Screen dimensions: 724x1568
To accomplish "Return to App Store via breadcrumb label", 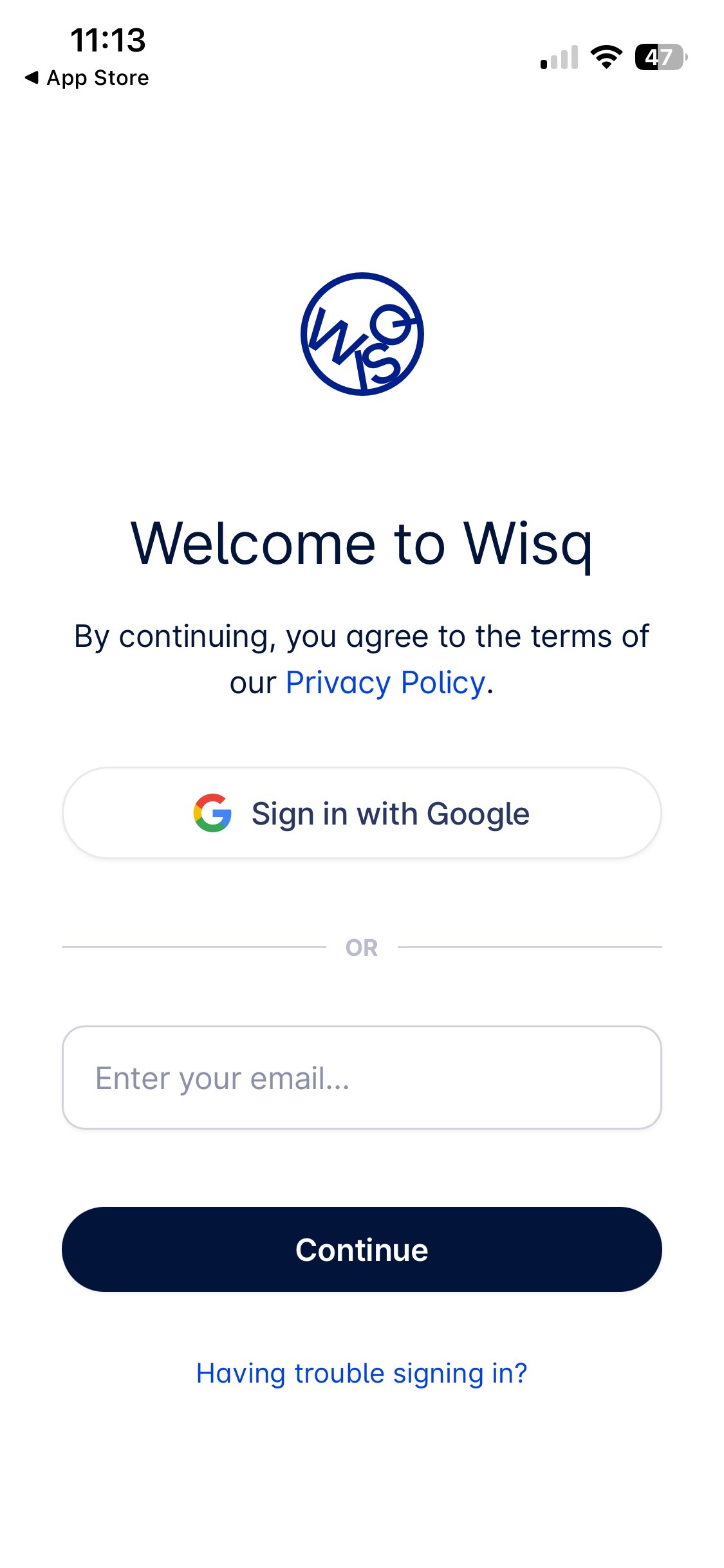I will [98, 78].
